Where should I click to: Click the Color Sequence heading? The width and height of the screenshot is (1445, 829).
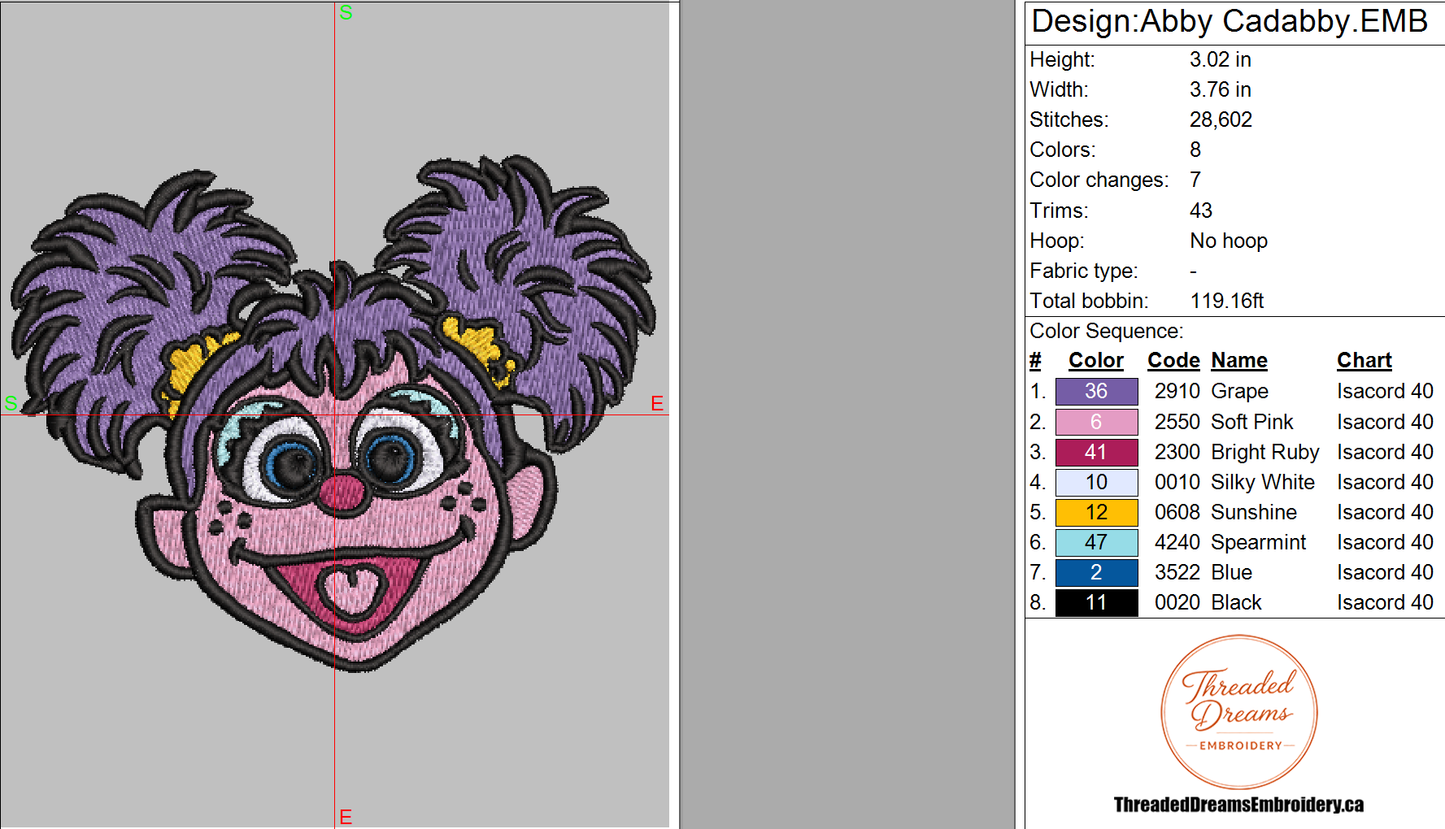click(x=1107, y=331)
